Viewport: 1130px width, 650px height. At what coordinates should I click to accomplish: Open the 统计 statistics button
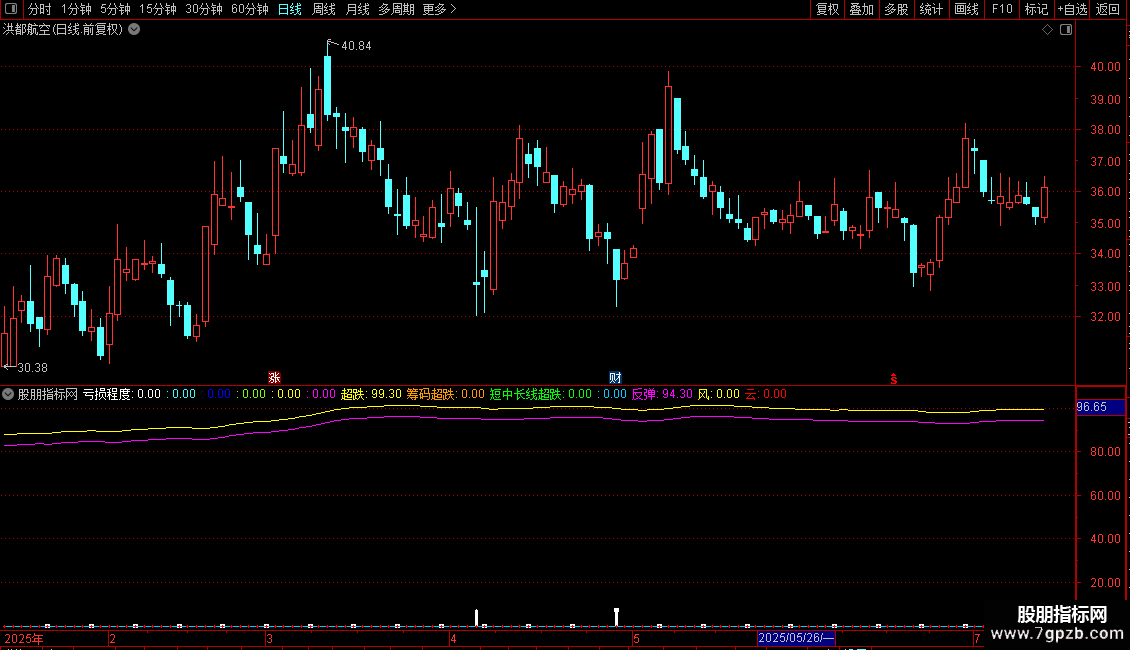(x=930, y=9)
